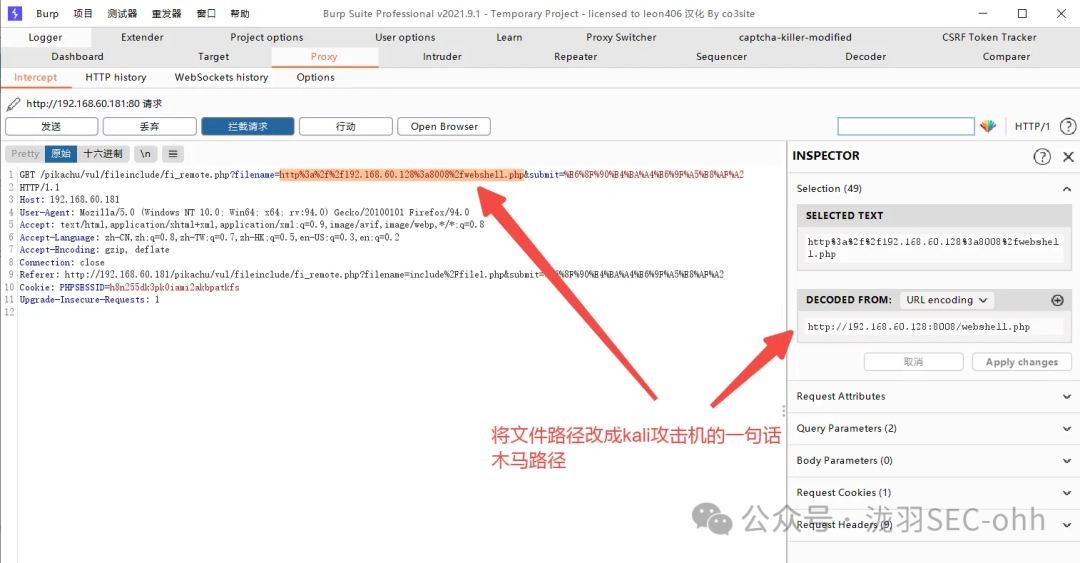Image resolution: width=1080 pixels, height=563 pixels.
Task: Open the help icon beside HTTP/1
Action: point(1068,126)
